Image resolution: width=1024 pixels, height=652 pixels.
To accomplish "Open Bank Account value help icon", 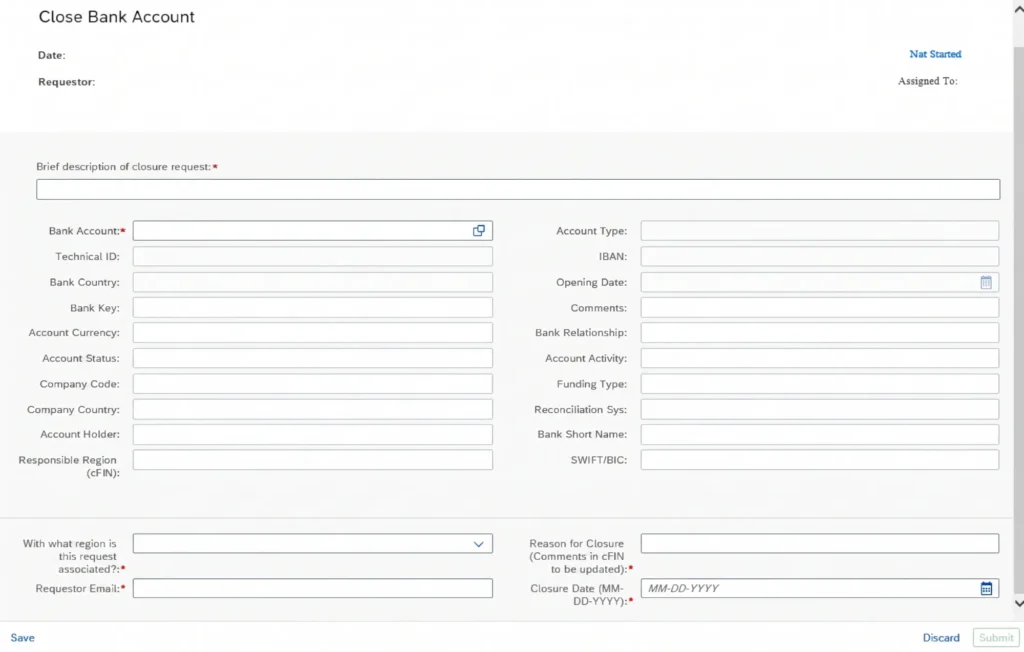I will [x=479, y=231].
